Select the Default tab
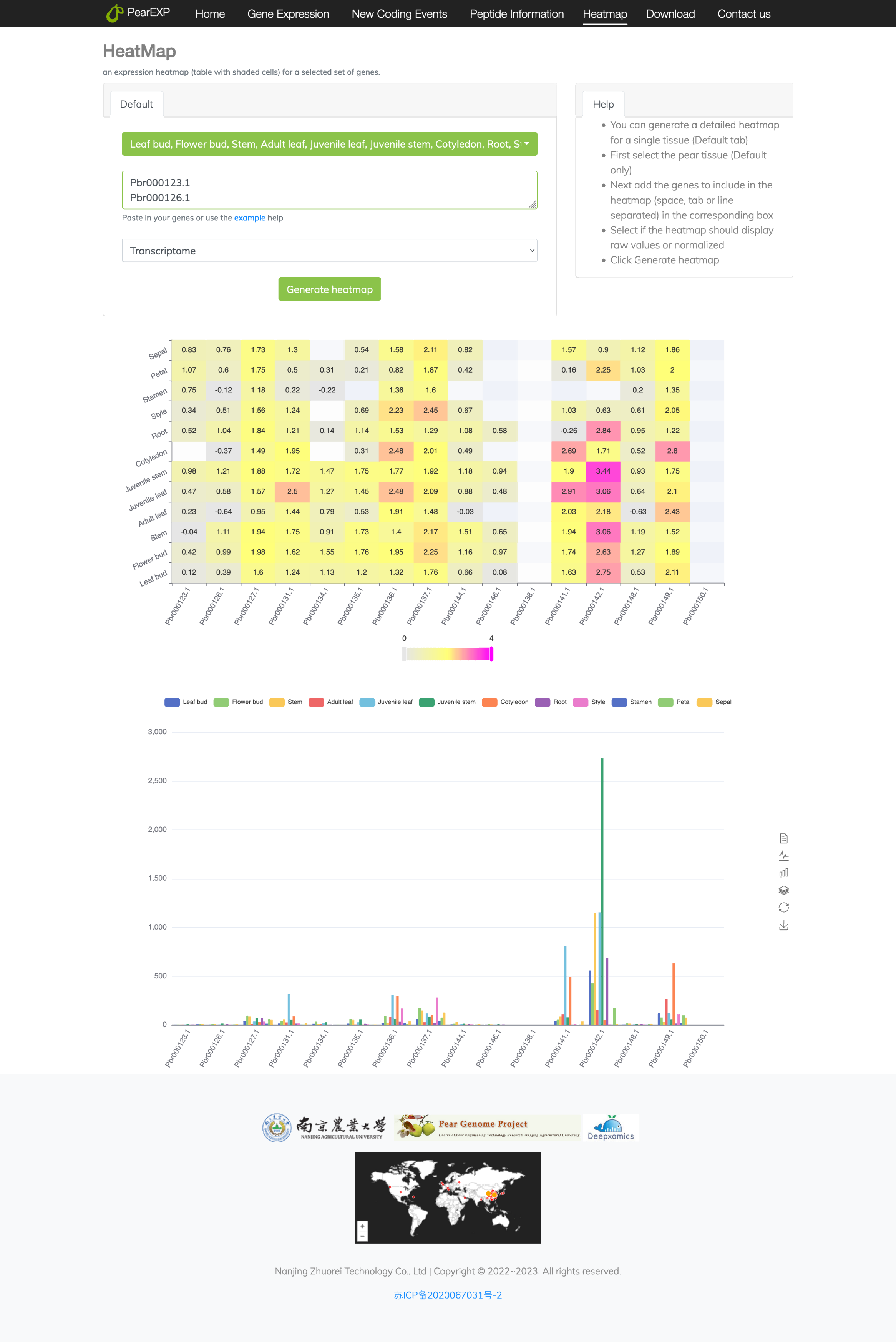This screenshot has width=896, height=1342. coord(136,104)
